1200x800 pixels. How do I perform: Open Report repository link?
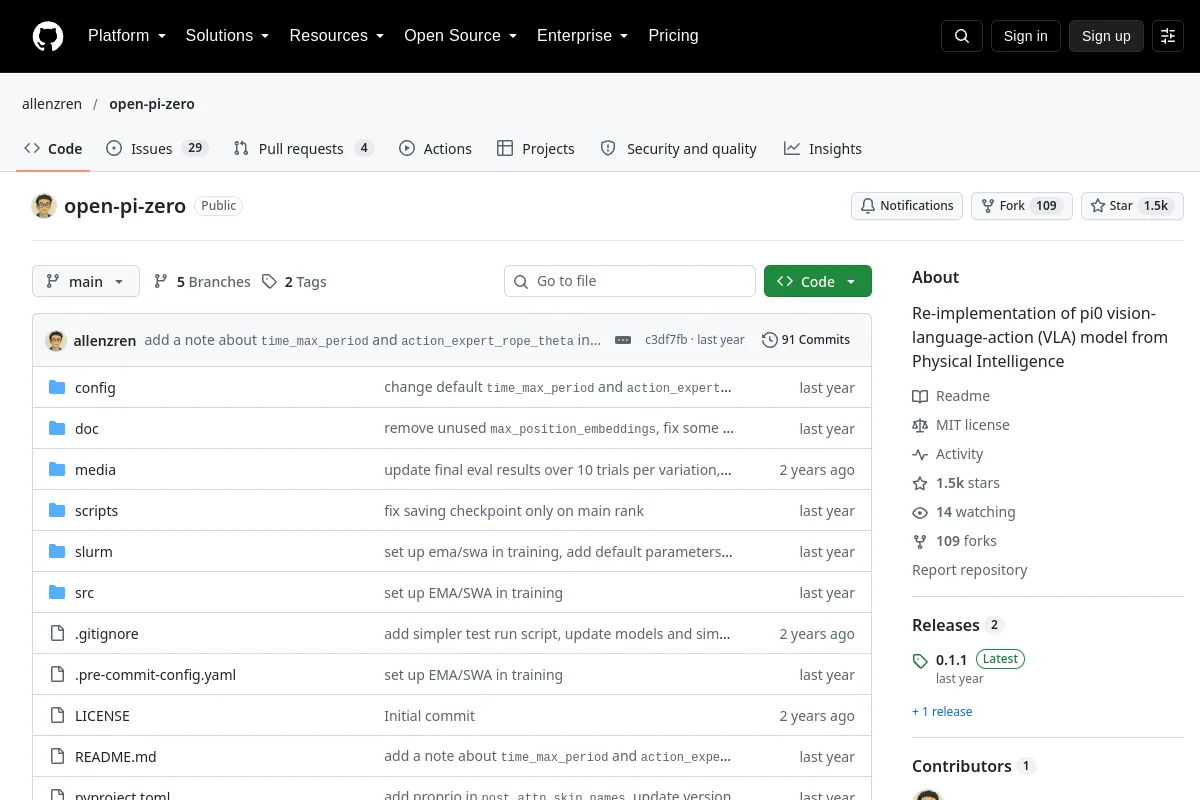click(x=970, y=570)
